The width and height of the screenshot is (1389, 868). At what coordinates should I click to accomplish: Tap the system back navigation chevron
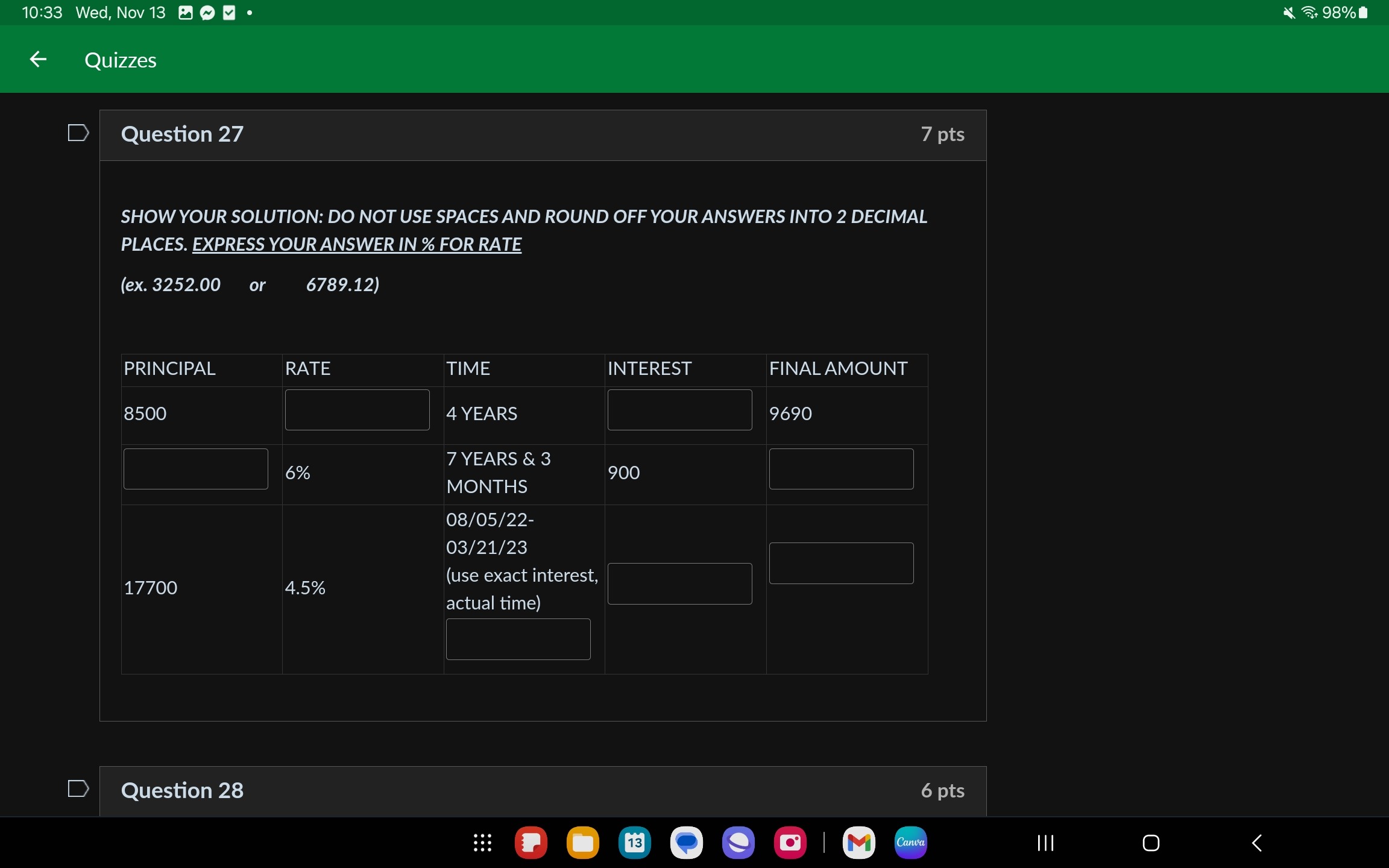(x=1257, y=843)
